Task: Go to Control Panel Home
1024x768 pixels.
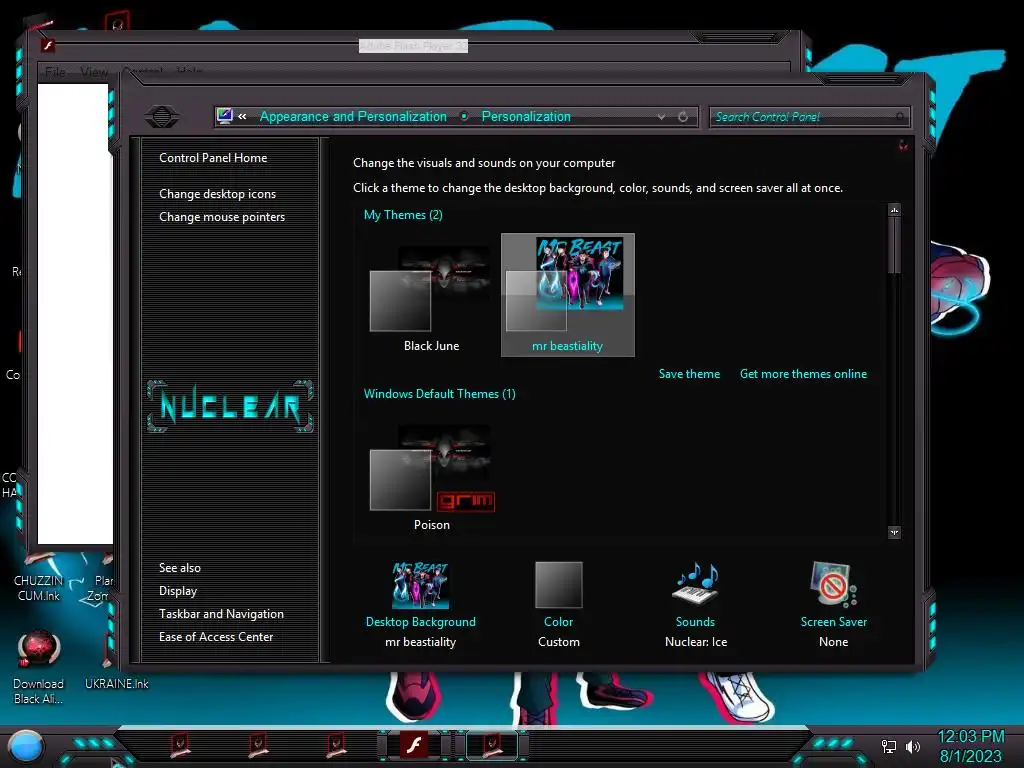Action: point(213,158)
